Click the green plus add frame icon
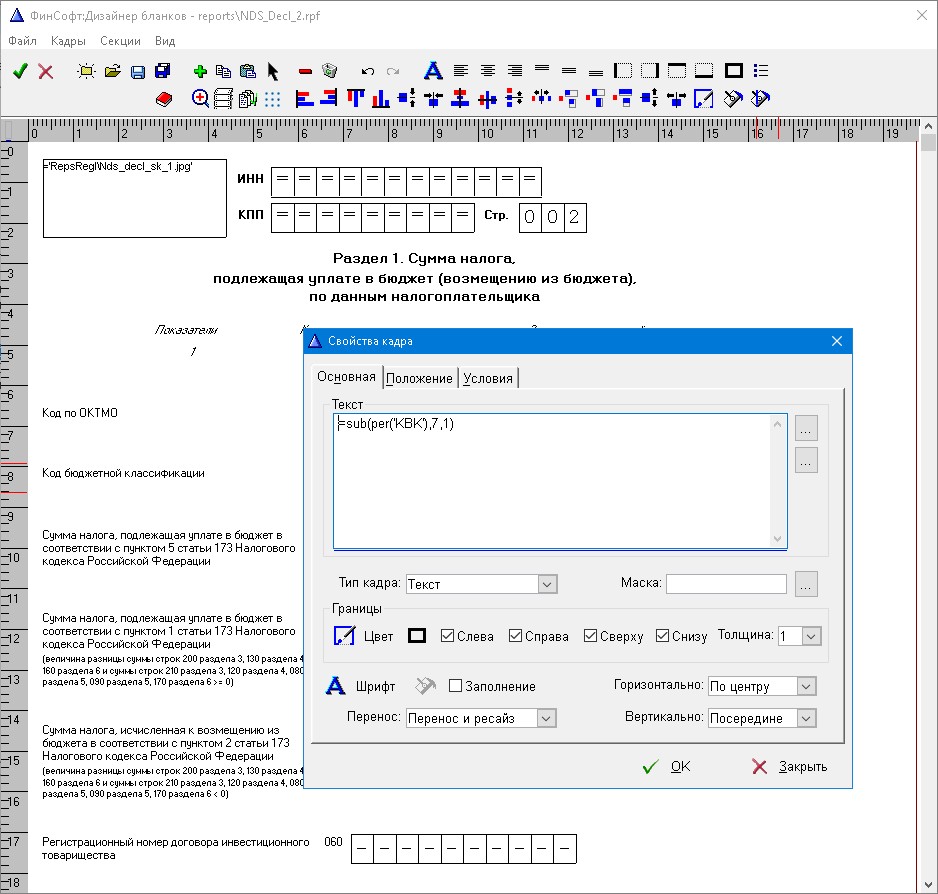The height and width of the screenshot is (894, 938). click(200, 71)
